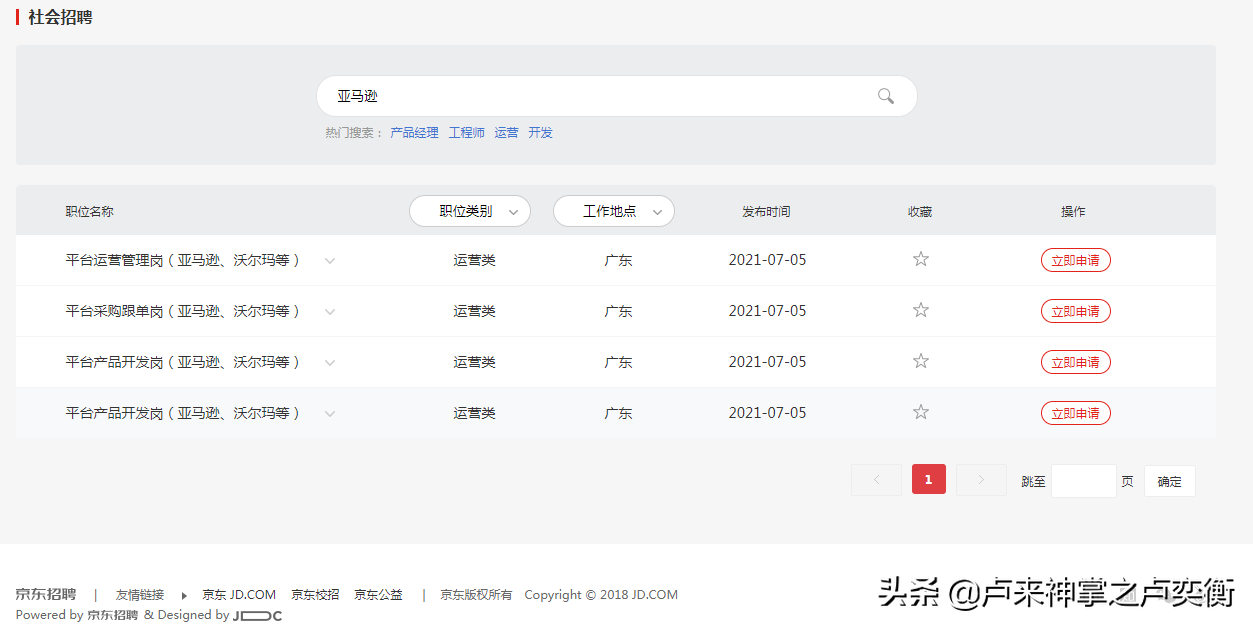This screenshot has width=1253, height=627.
Task: Go to the previous results page
Action: [x=876, y=480]
